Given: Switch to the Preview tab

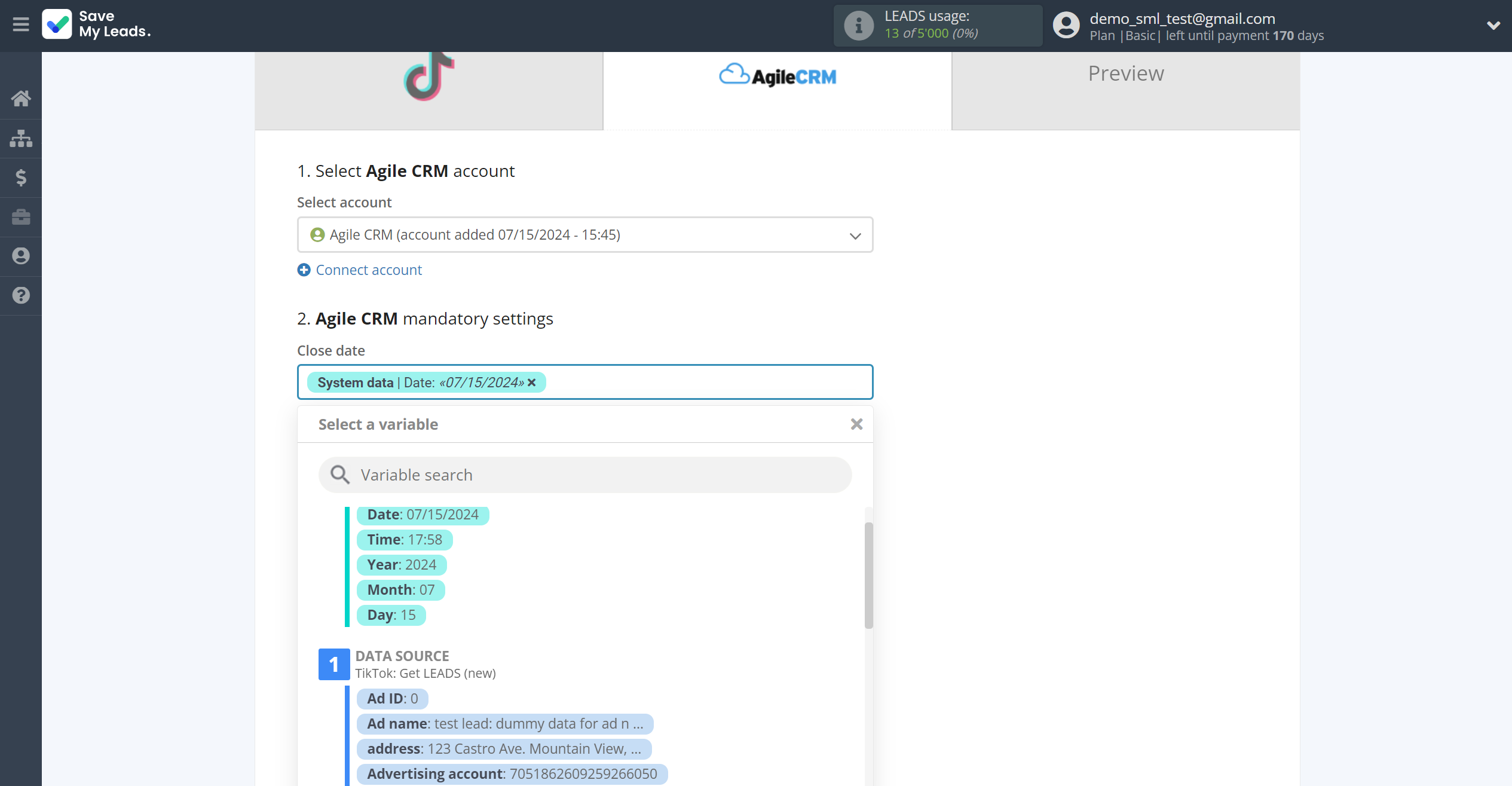Looking at the screenshot, I should tap(1125, 91).
